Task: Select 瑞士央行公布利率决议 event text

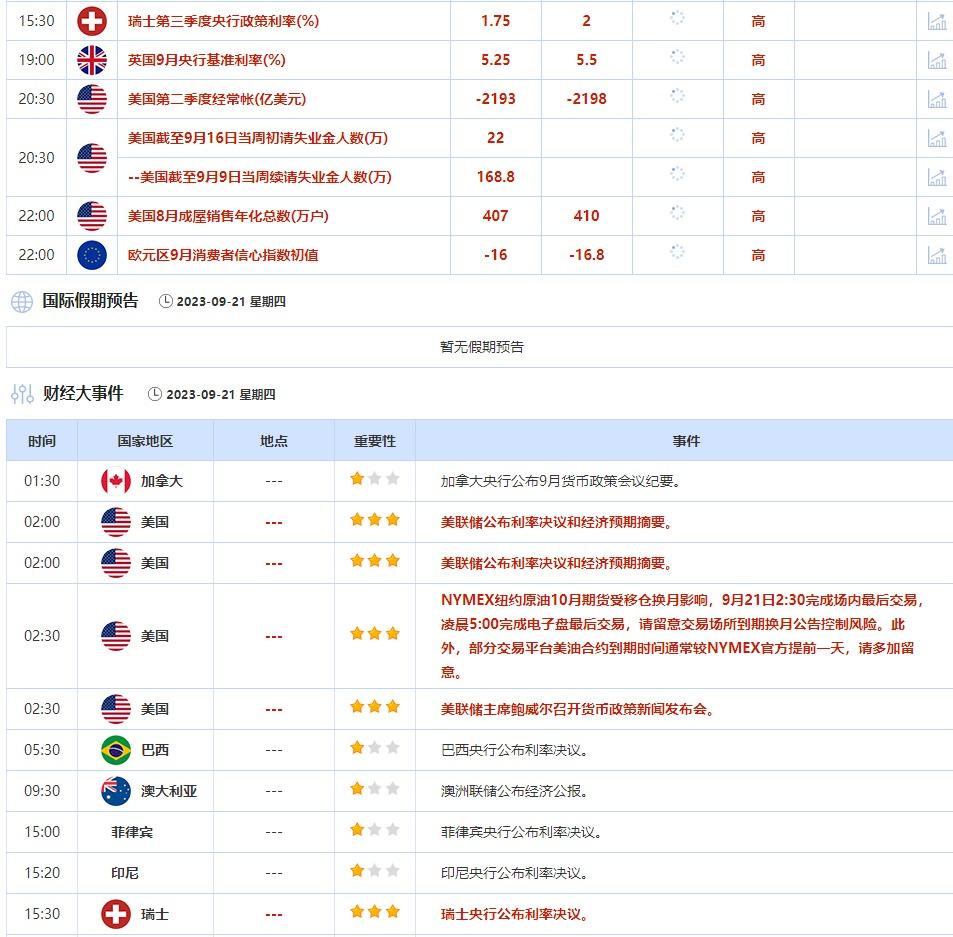Action: point(514,914)
